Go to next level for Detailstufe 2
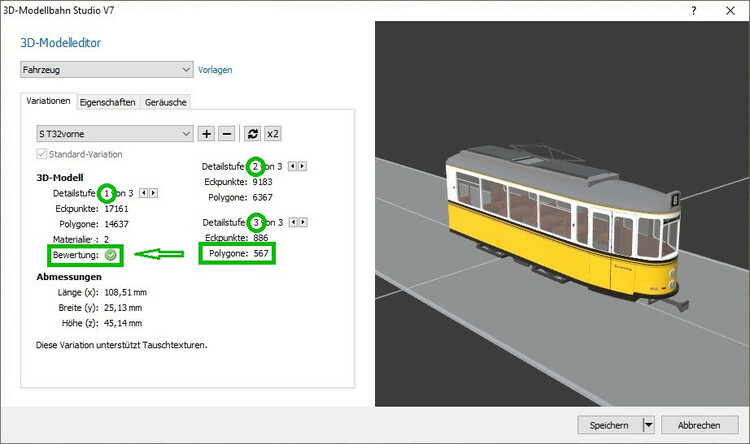Screen dimensions: 750x444 coord(302,166)
